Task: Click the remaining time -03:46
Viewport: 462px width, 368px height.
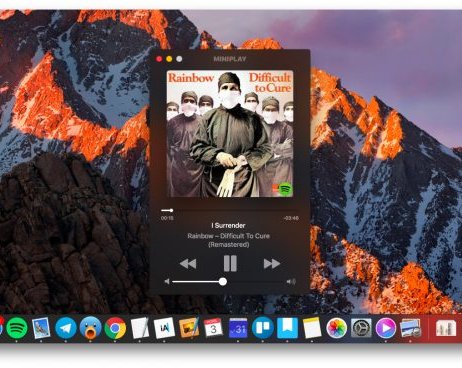Action: (291, 218)
